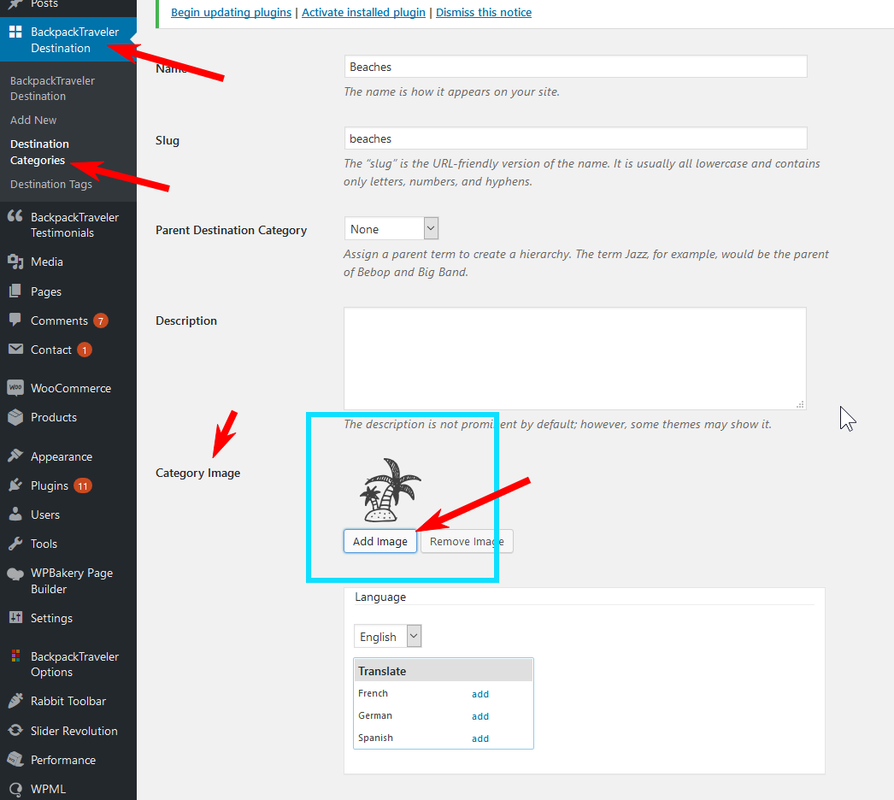Click the Category Image label

198,473
